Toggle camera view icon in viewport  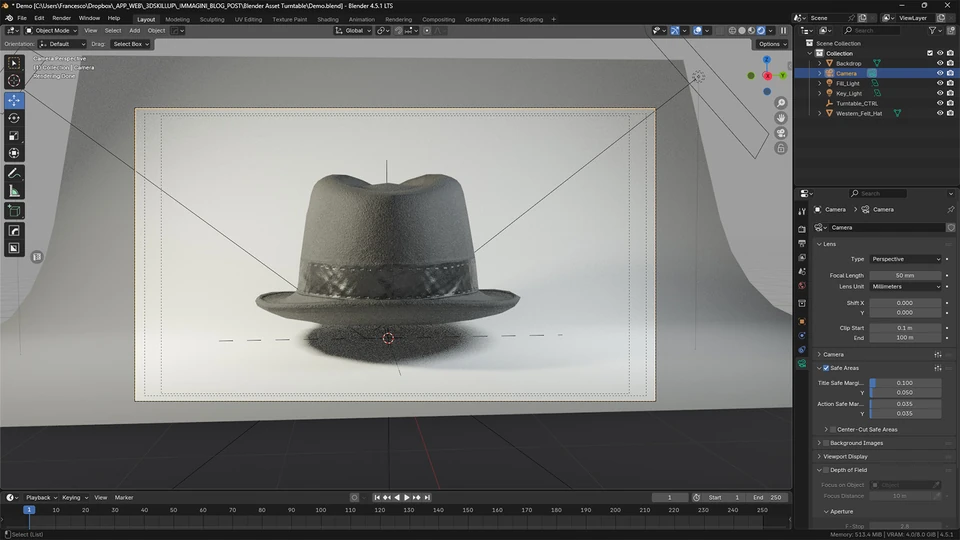click(x=781, y=133)
